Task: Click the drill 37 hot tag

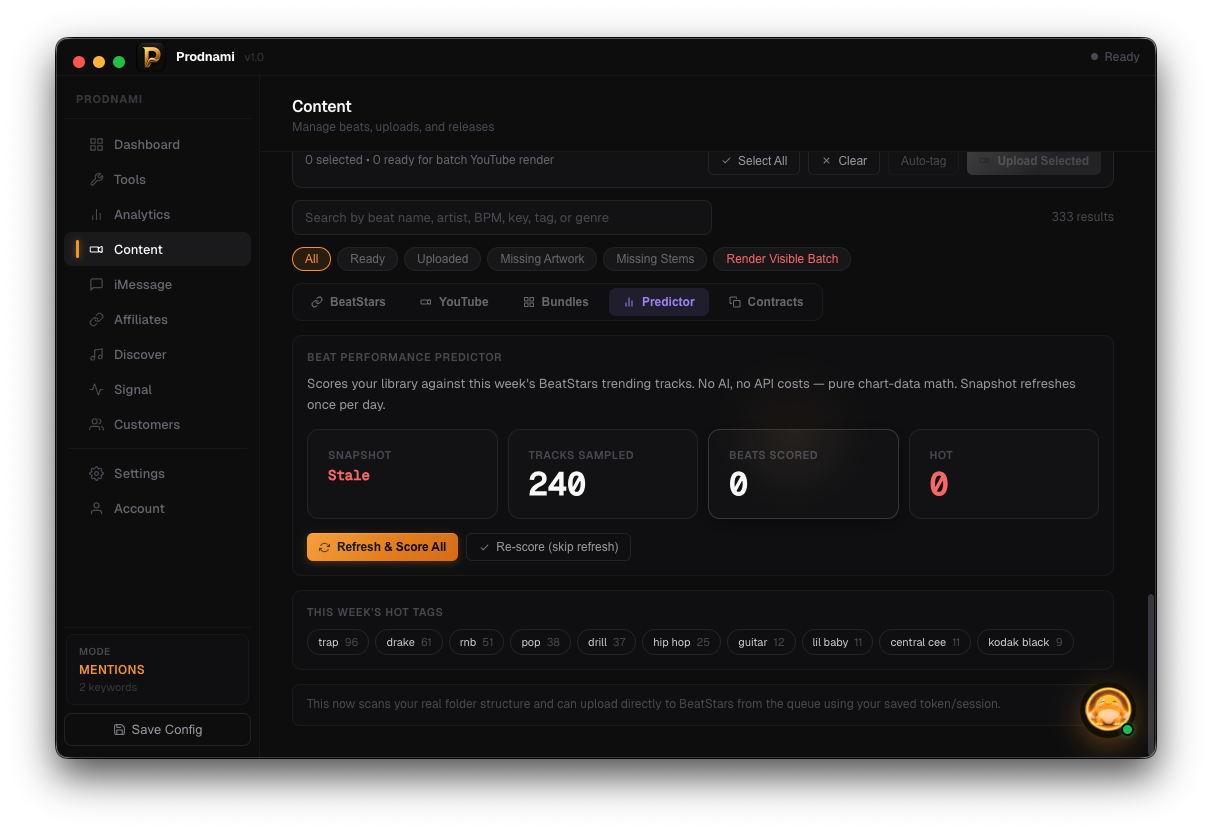Action: pos(607,642)
